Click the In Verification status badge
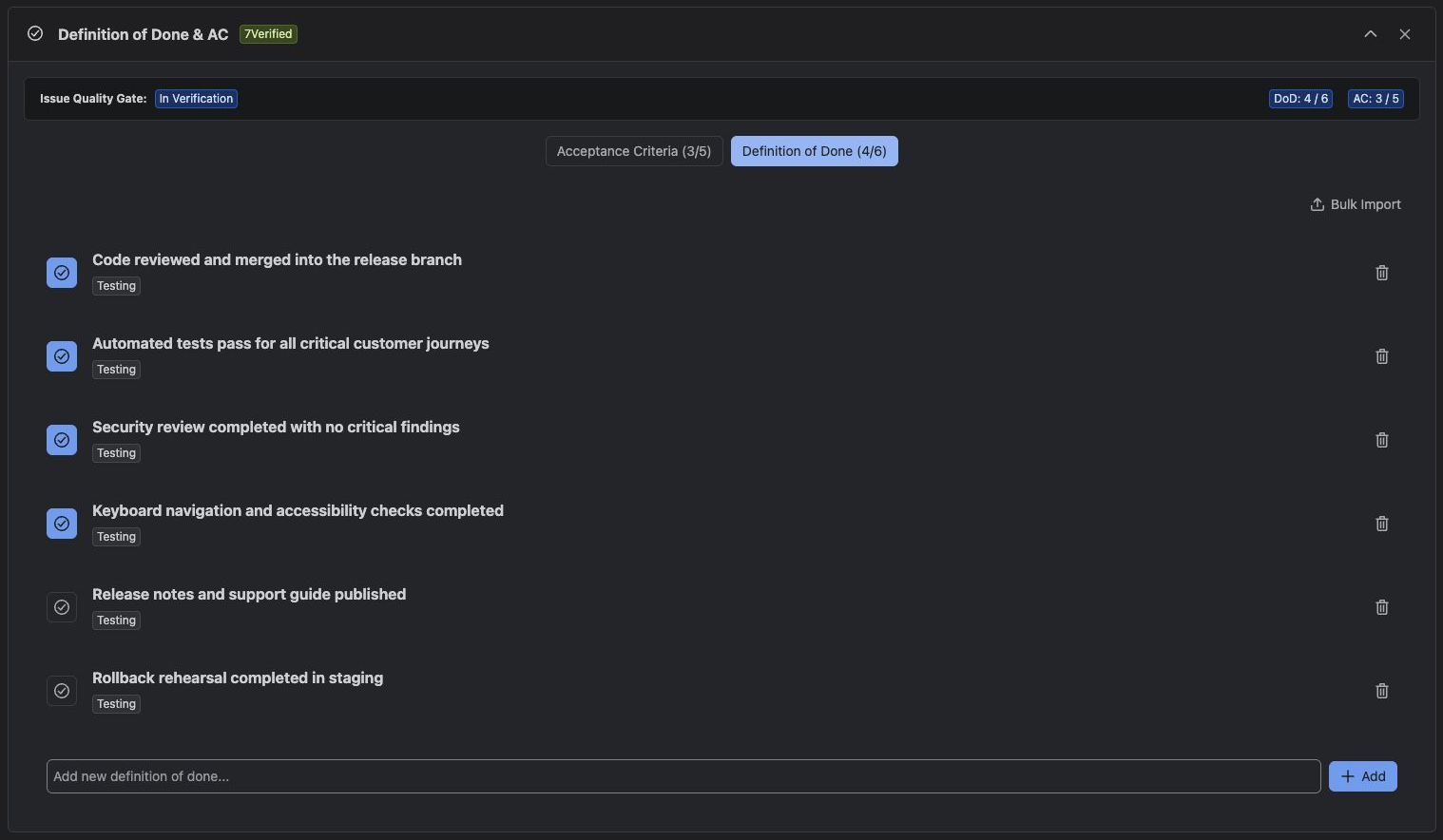This screenshot has height=840, width=1443. (196, 99)
